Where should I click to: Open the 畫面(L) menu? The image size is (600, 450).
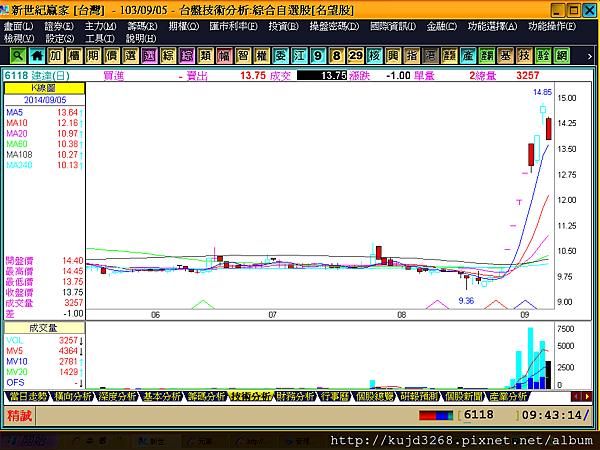18,26
